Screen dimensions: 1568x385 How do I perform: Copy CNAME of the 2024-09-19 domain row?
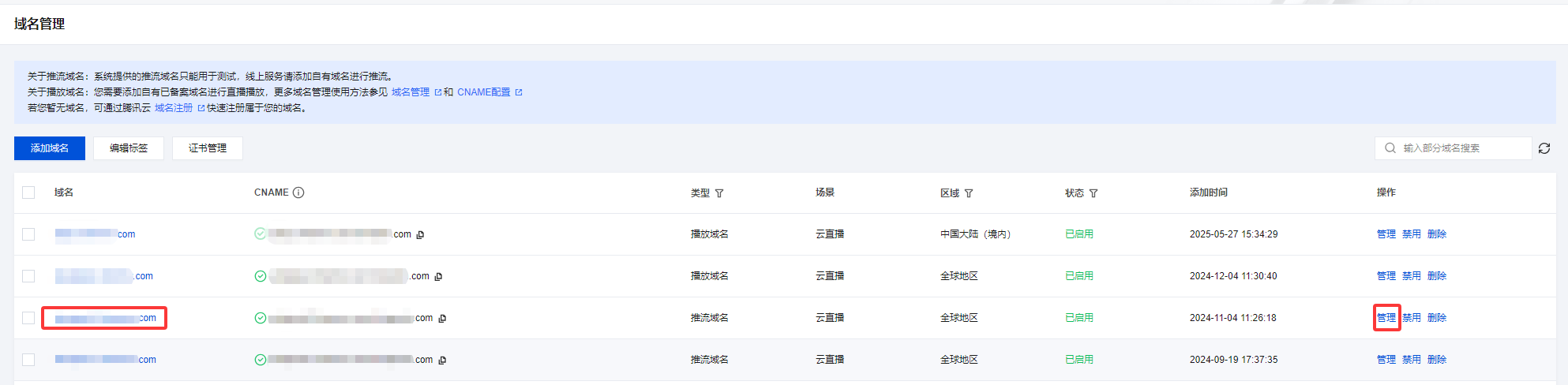click(x=442, y=360)
